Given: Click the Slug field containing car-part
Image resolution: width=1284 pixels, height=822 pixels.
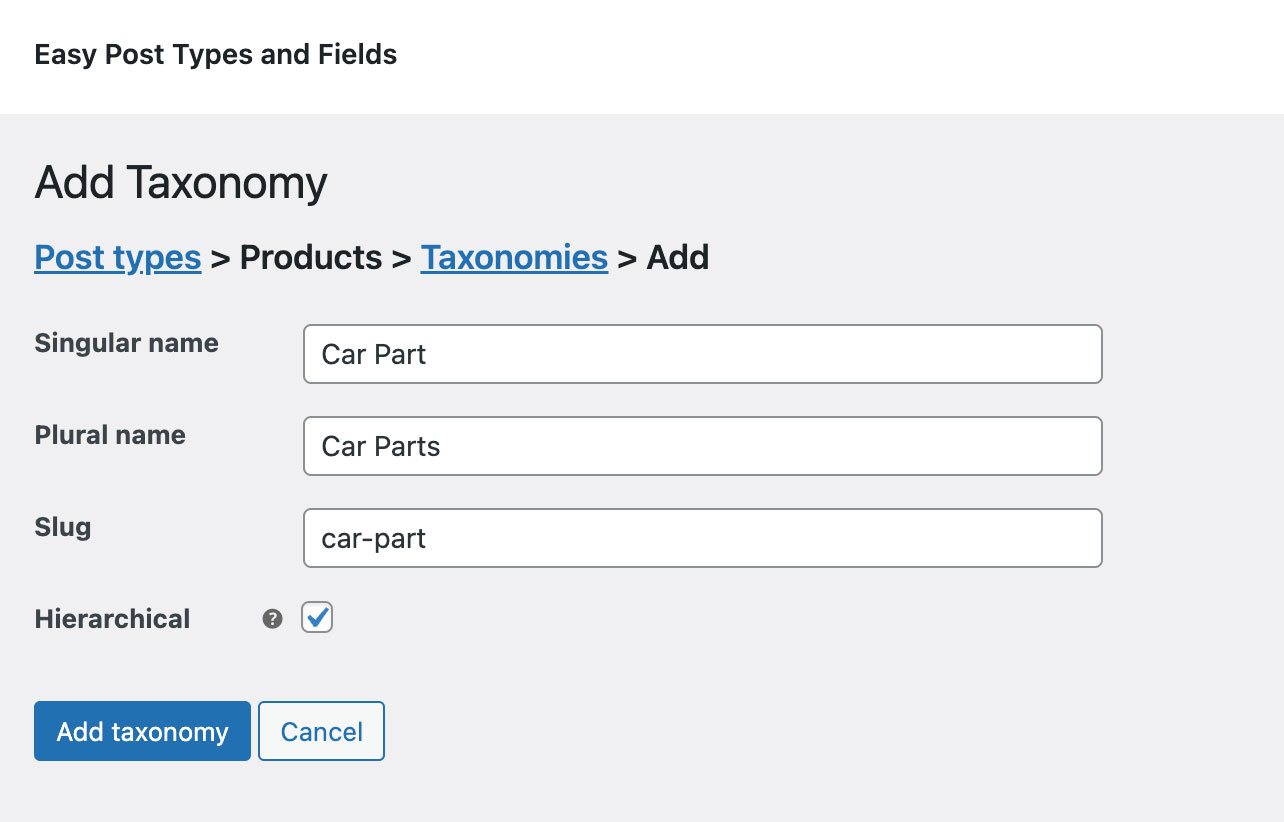Looking at the screenshot, I should 700,538.
